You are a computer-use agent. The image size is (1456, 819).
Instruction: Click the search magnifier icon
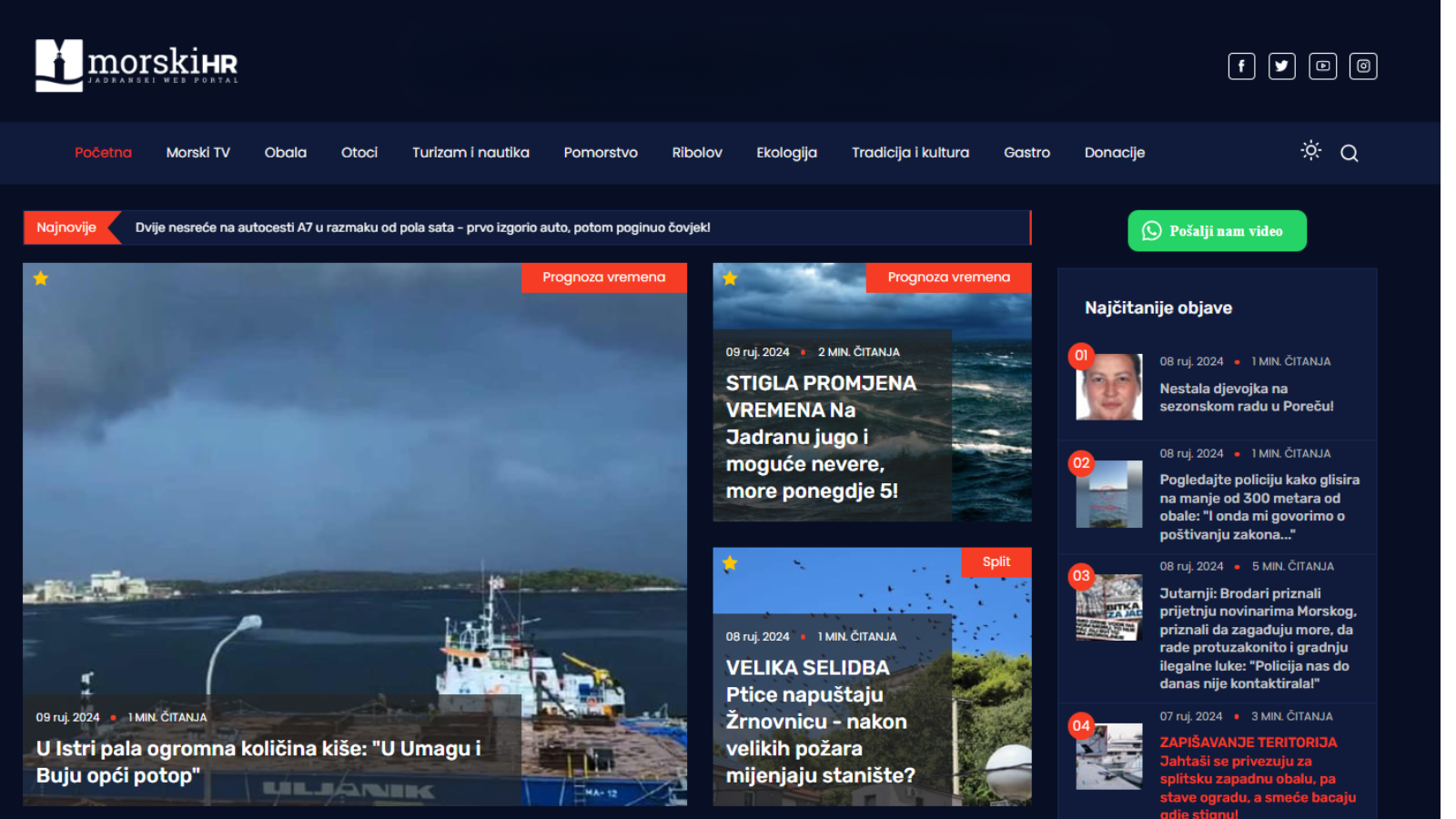tap(1349, 154)
